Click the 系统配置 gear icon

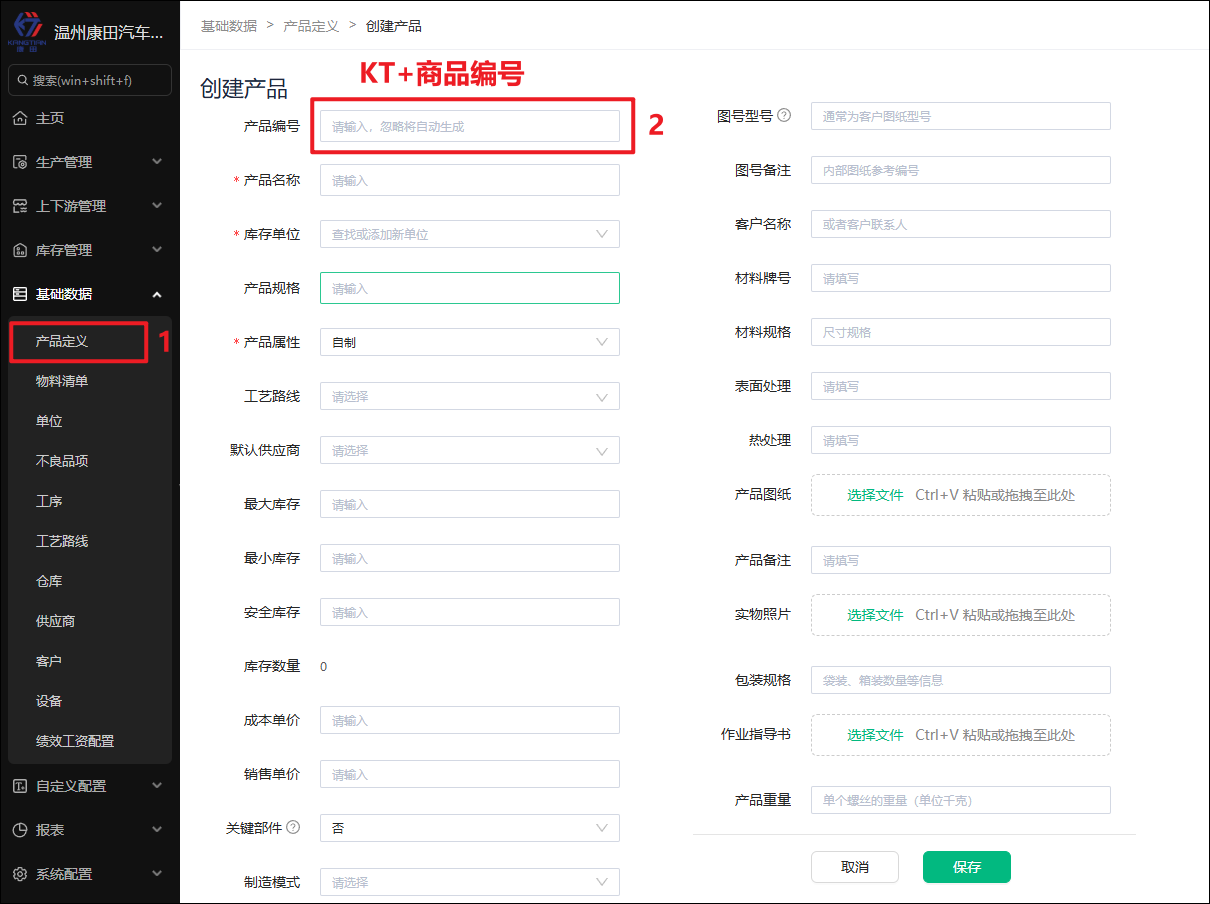coord(20,874)
